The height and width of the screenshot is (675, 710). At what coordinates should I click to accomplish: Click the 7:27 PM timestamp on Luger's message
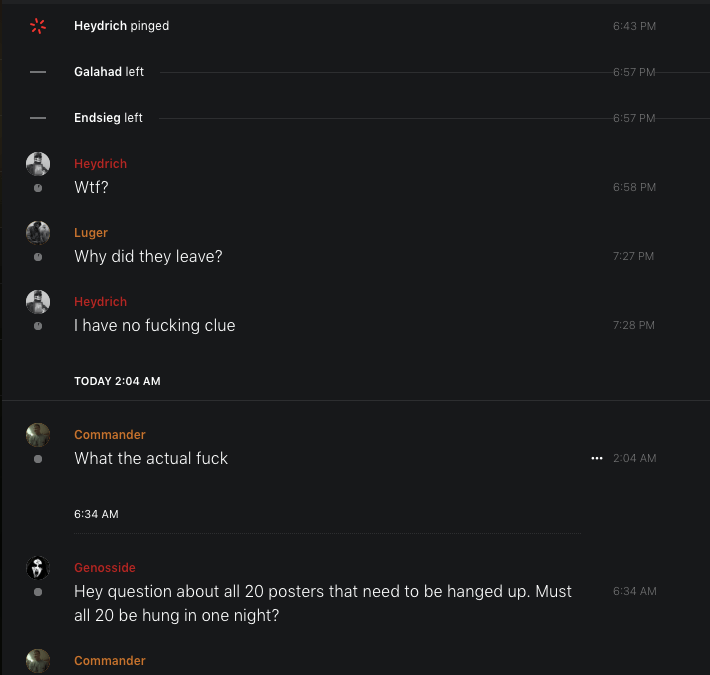point(633,256)
